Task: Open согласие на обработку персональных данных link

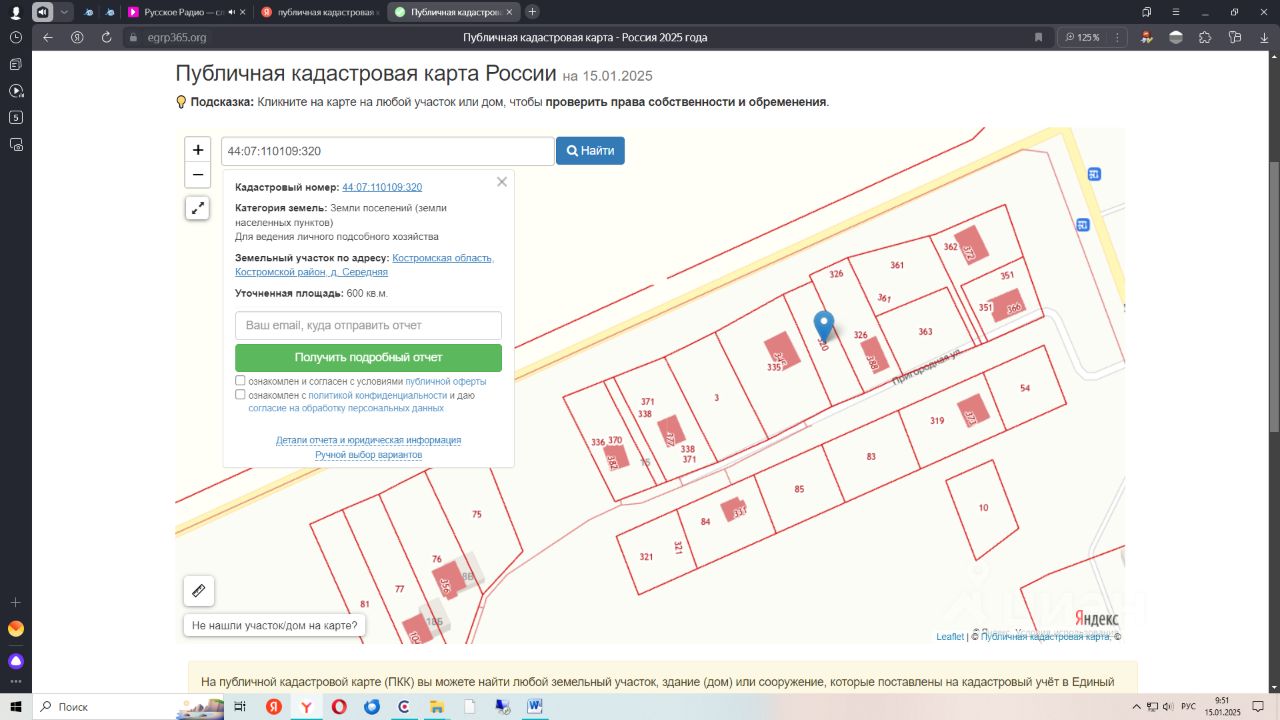Action: (346, 409)
